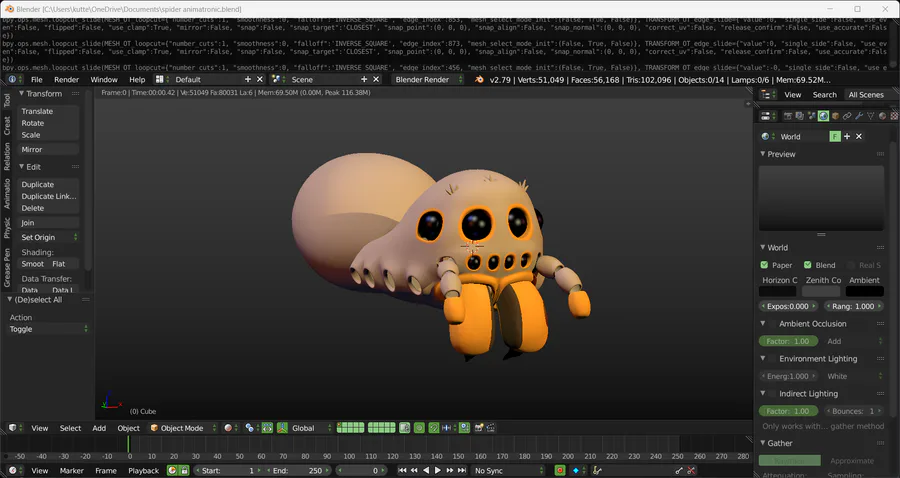The image size is (900, 478).
Task: Click the Smooth shading button
Action: pos(33,264)
